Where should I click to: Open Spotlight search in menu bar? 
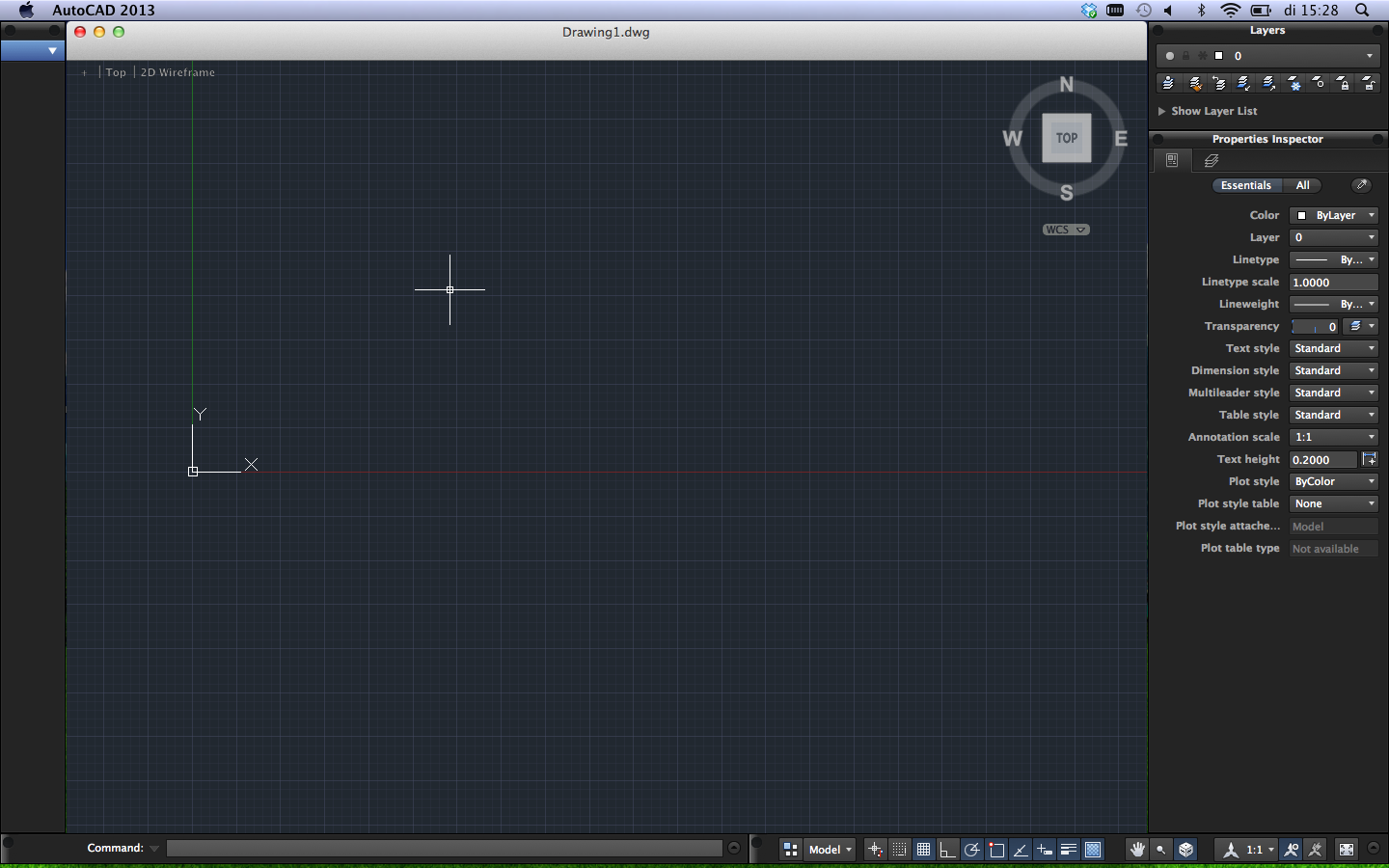click(1362, 10)
